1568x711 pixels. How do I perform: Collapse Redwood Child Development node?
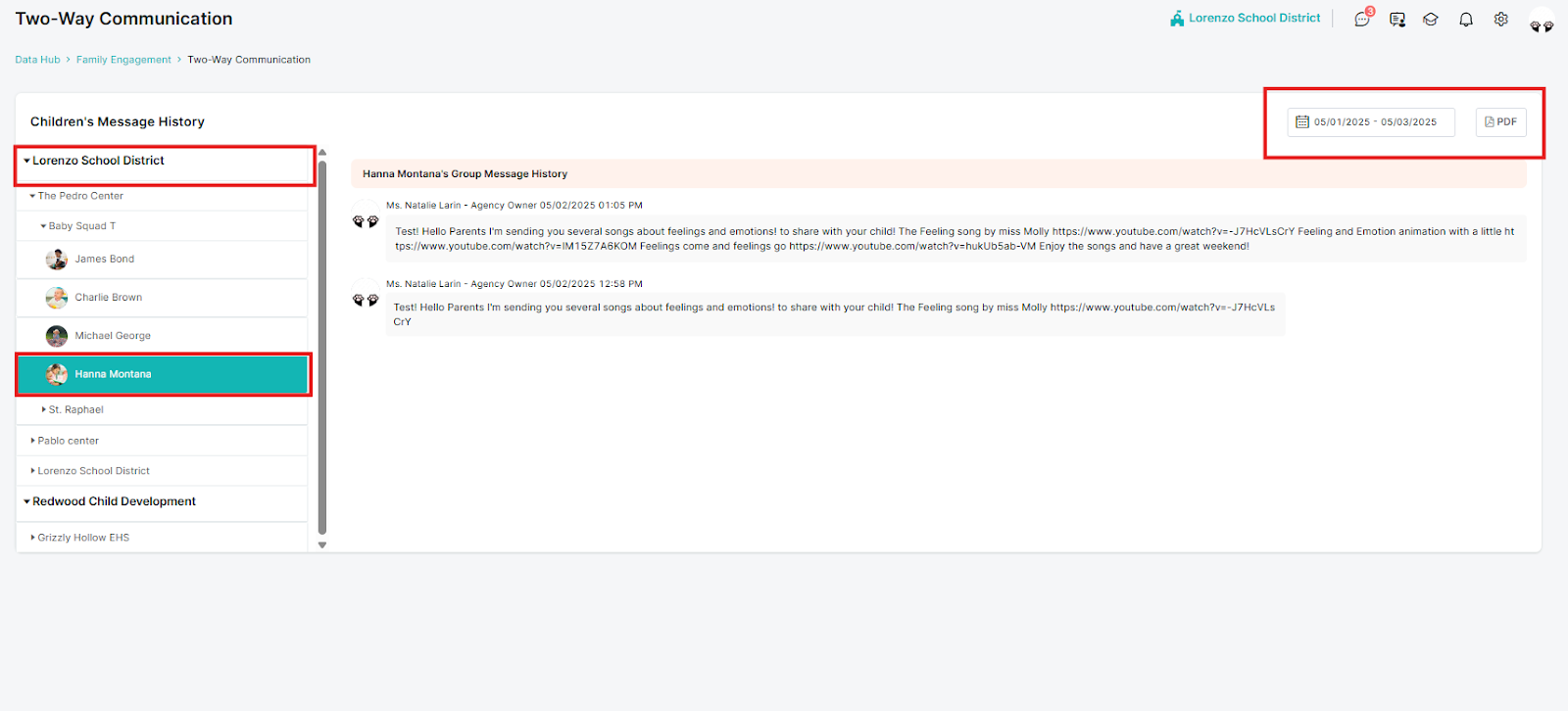(27, 501)
